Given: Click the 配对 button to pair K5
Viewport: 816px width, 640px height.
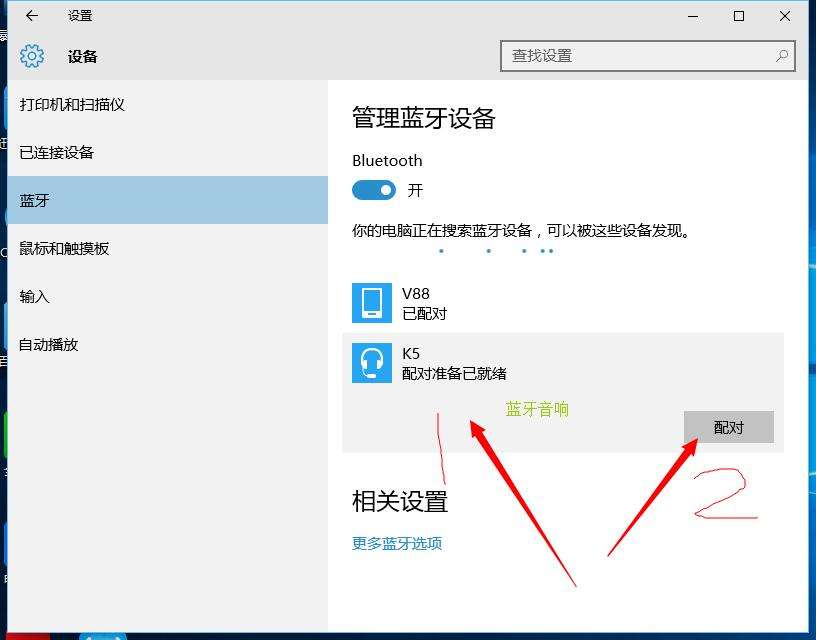Looking at the screenshot, I should coord(730,426).
